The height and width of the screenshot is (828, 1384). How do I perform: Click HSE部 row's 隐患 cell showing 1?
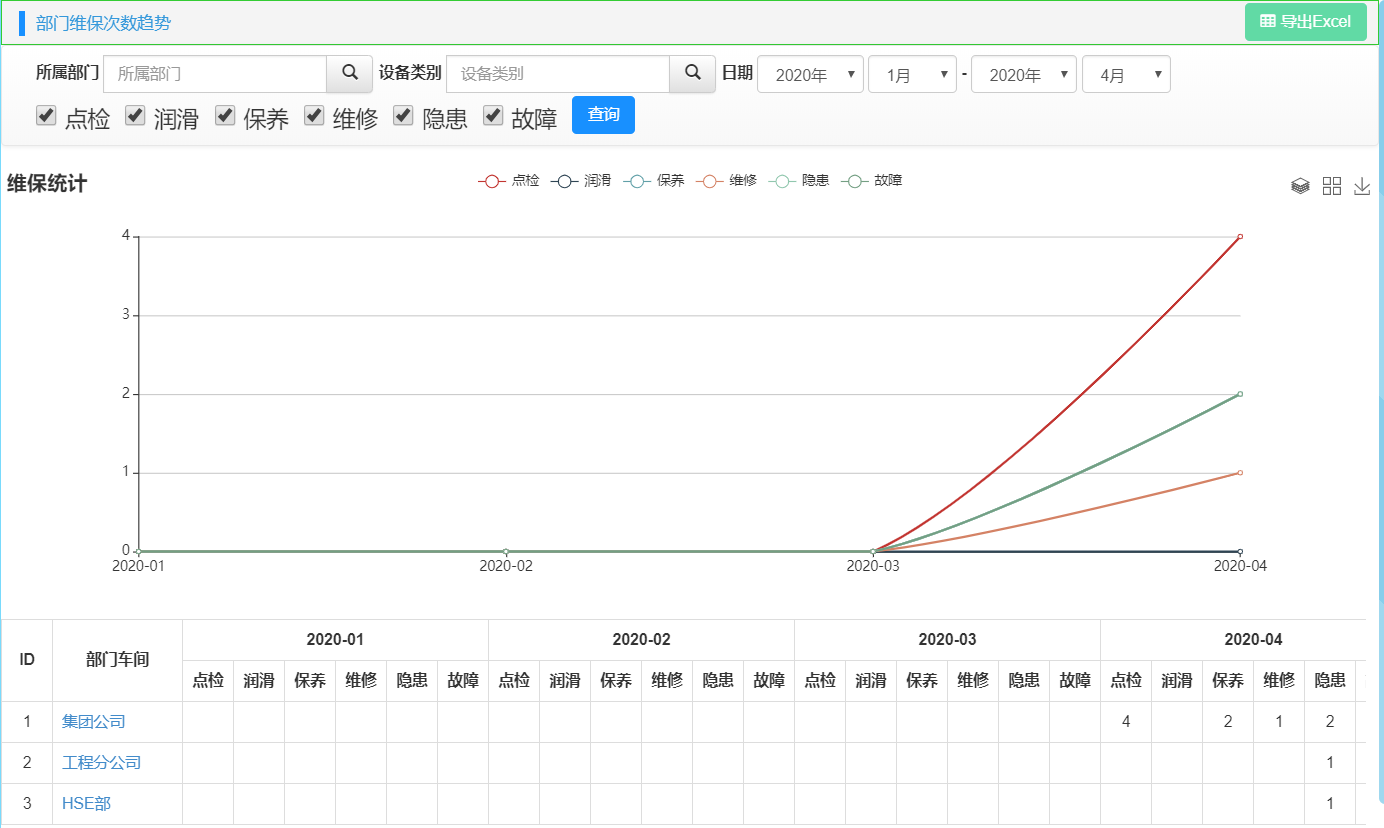[1330, 803]
